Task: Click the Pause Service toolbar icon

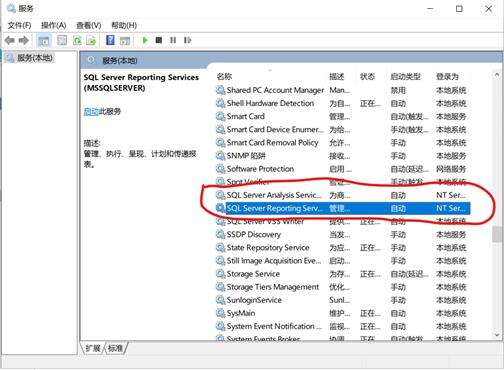Action: pos(173,40)
